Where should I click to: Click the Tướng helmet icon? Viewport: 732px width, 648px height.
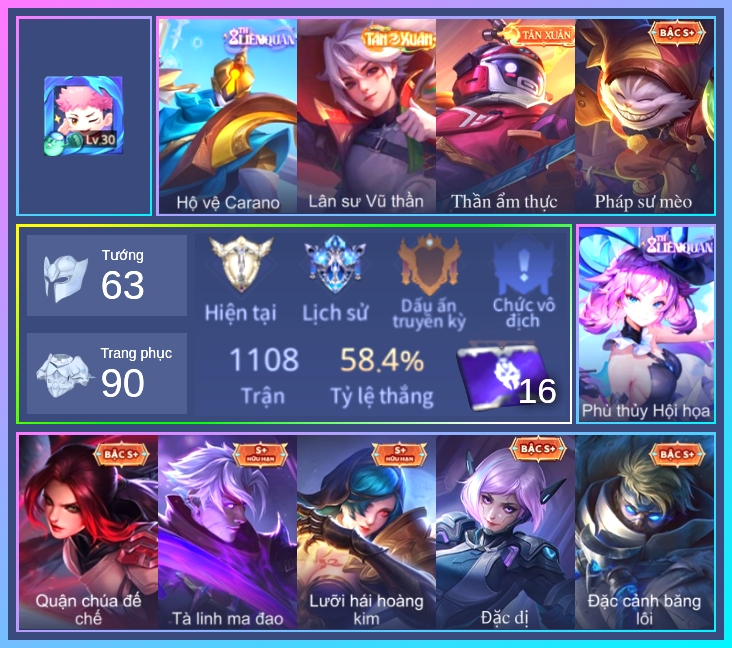(65, 278)
